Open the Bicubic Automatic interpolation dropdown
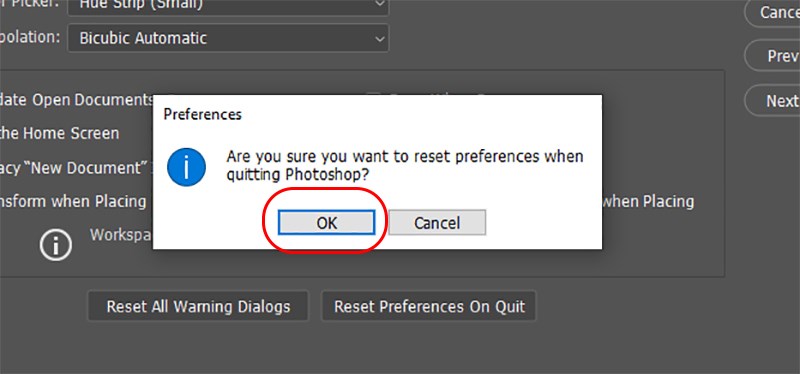The width and height of the screenshot is (800, 374). [x=228, y=38]
